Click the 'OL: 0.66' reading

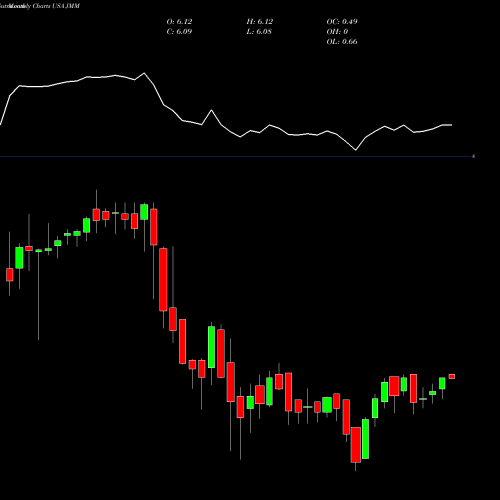[x=342, y=41]
